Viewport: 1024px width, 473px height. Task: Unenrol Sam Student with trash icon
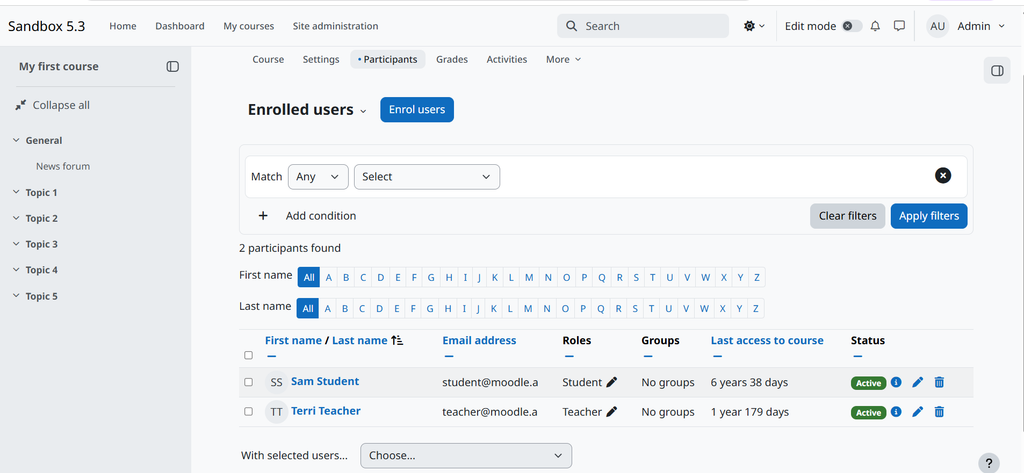939,382
